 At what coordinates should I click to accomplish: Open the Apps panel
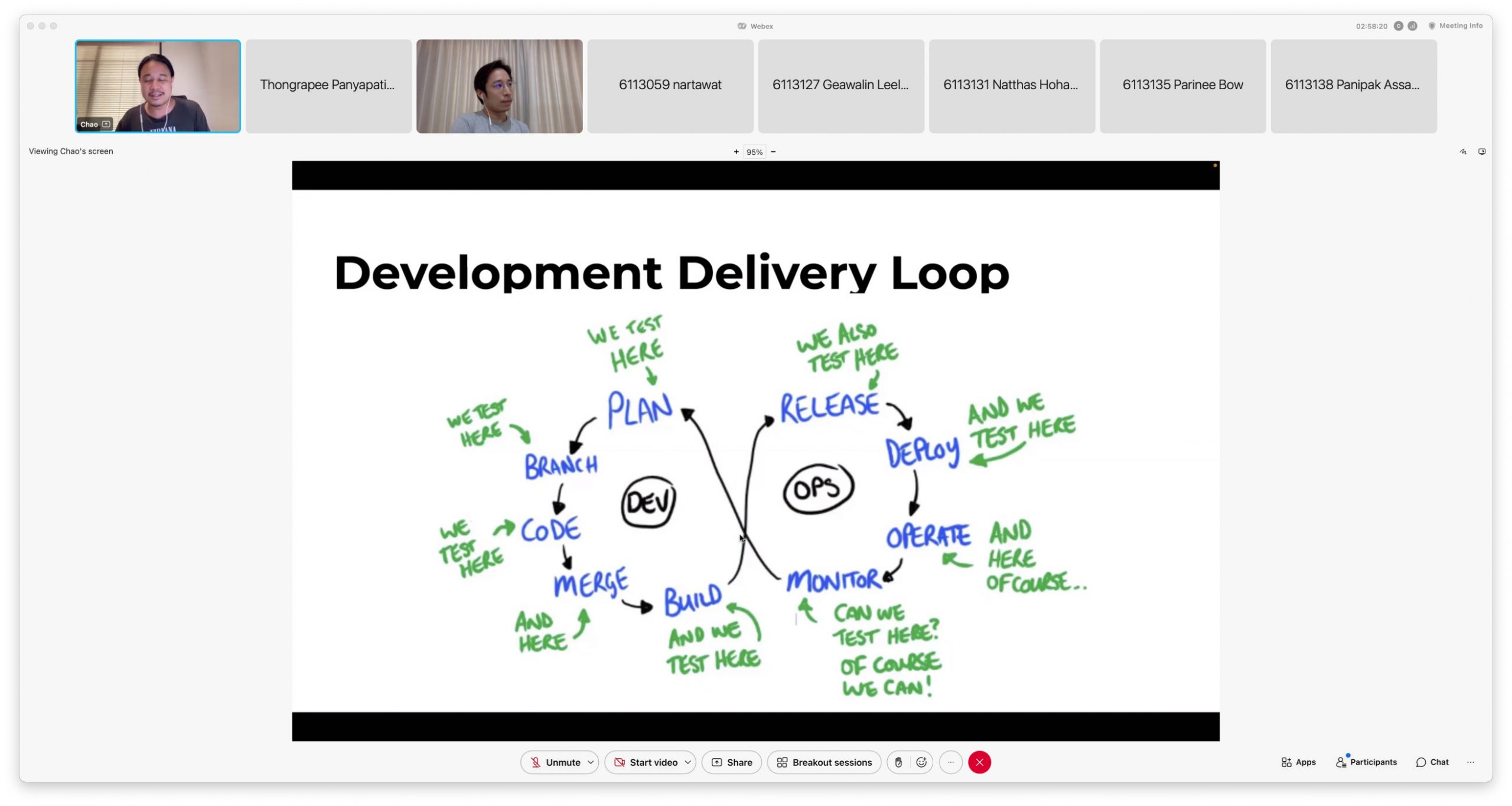[x=1298, y=762]
